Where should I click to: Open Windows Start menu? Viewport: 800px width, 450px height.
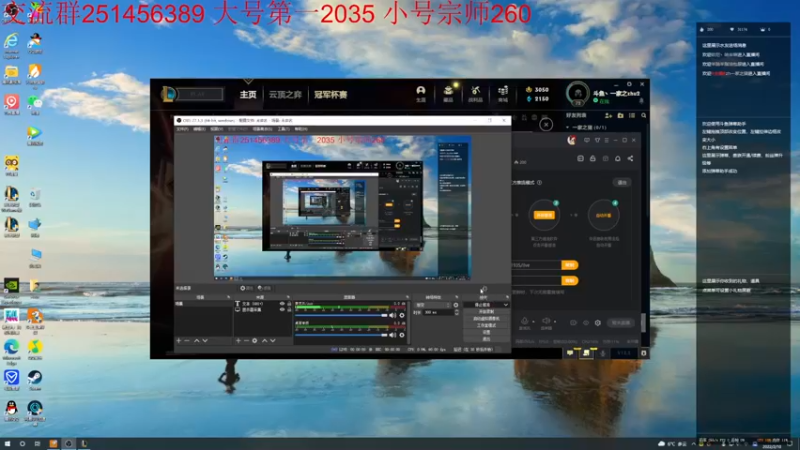click(7, 443)
